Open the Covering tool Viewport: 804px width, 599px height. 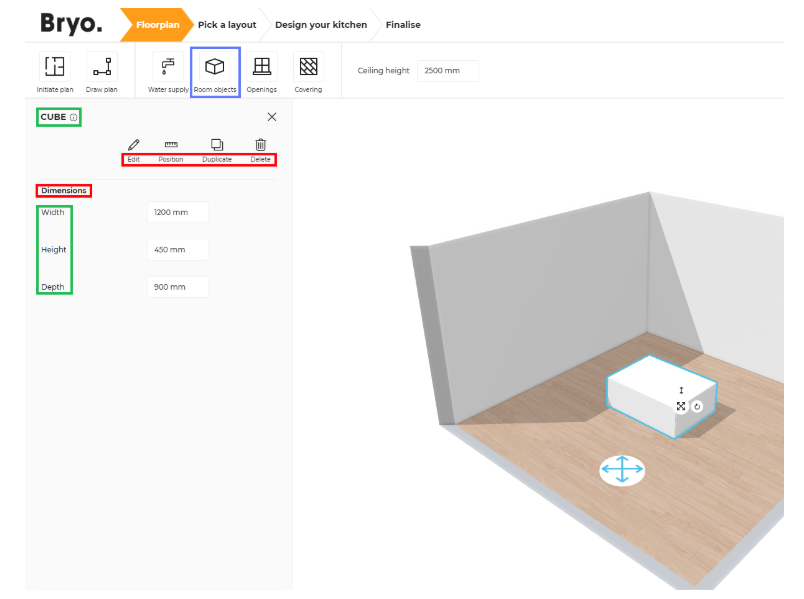[x=308, y=67]
